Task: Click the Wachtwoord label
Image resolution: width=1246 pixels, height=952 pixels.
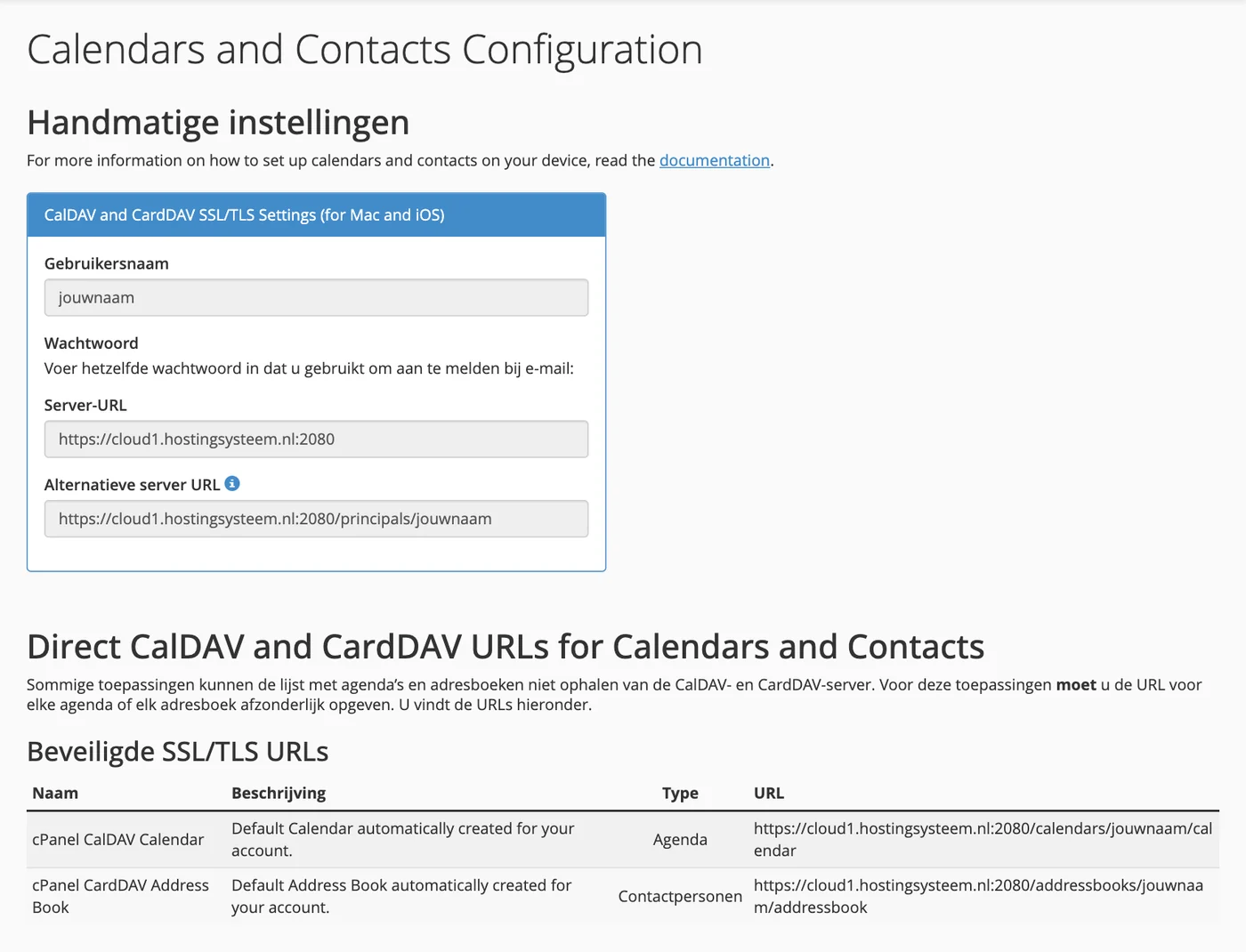Action: [x=92, y=343]
